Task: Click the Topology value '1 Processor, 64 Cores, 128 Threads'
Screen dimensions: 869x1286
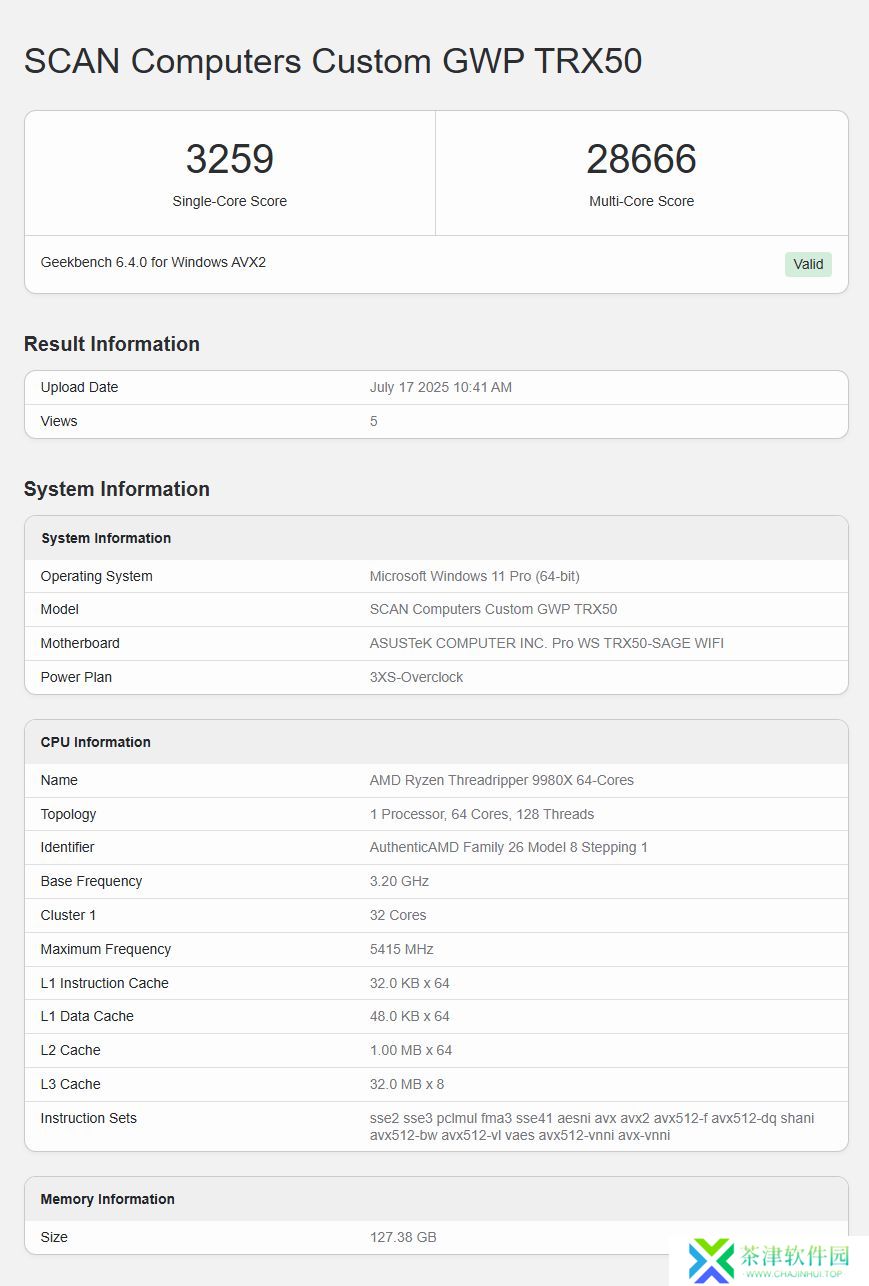Action: 482,814
